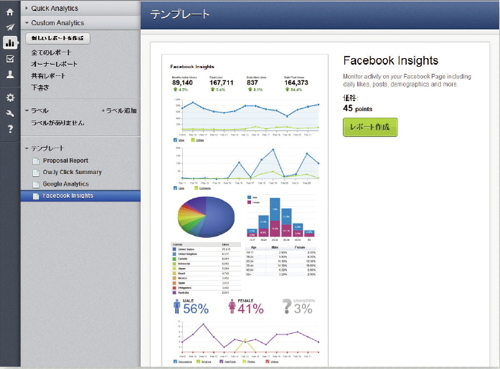Open the question mark help icon

[x=10, y=129]
